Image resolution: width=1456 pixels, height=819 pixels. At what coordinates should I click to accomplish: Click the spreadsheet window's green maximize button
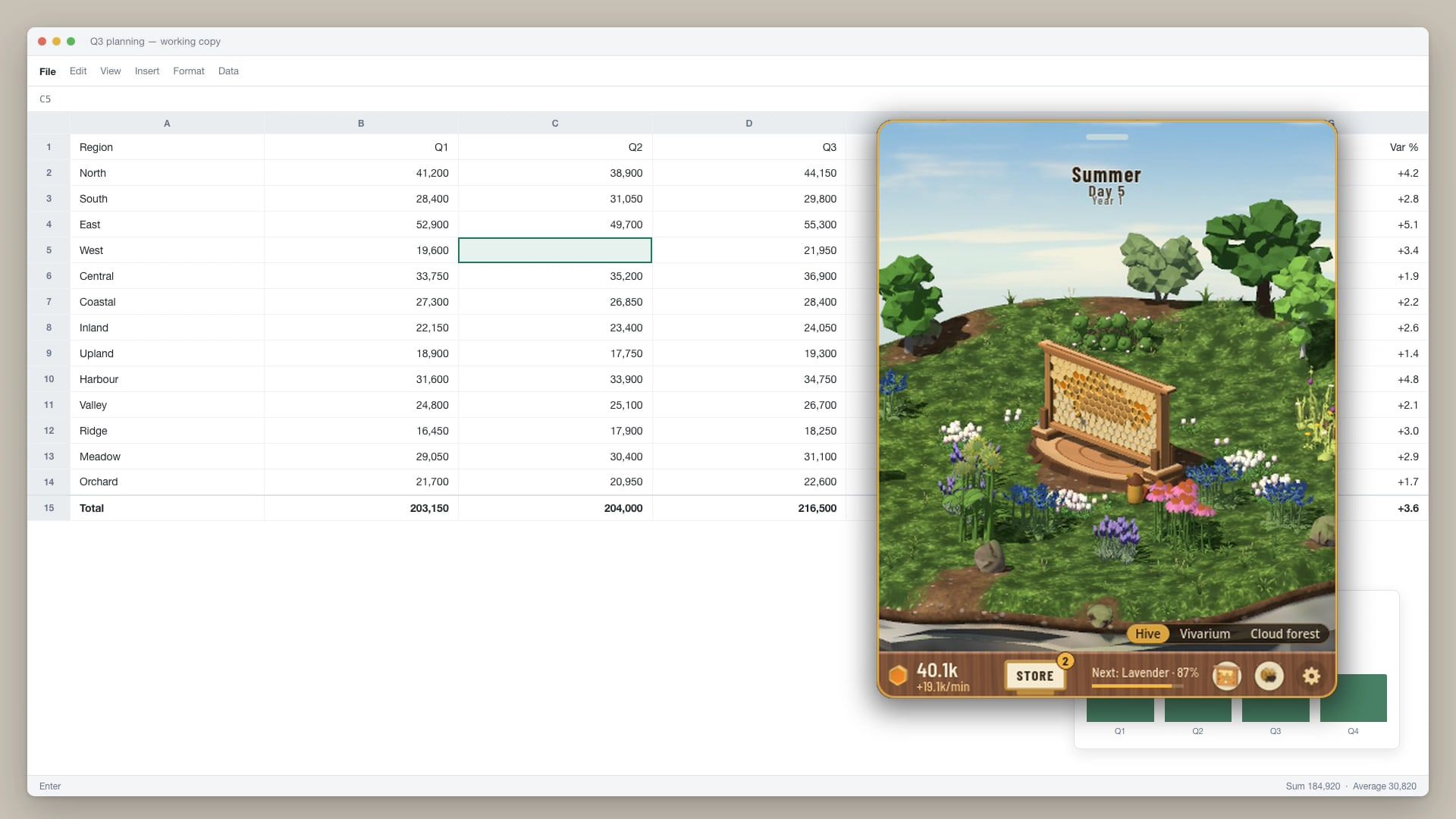(71, 41)
